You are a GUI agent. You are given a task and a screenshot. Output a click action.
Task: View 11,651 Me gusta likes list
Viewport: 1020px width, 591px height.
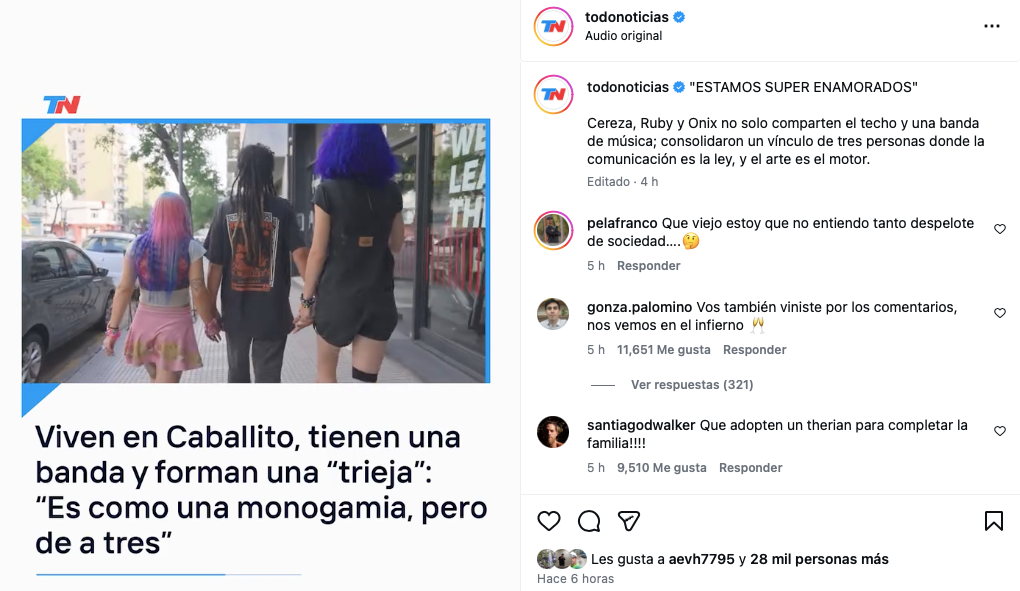[x=664, y=350]
